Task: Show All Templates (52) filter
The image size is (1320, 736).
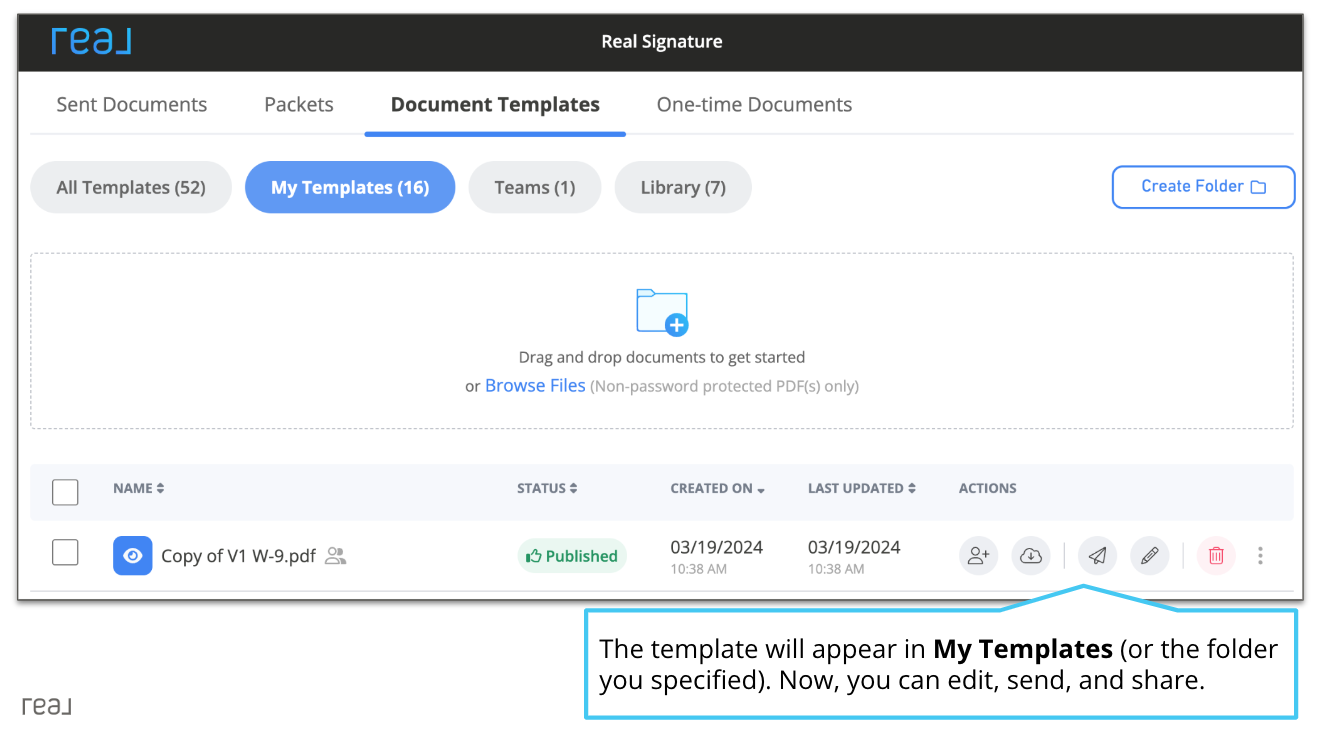Action: 131,187
